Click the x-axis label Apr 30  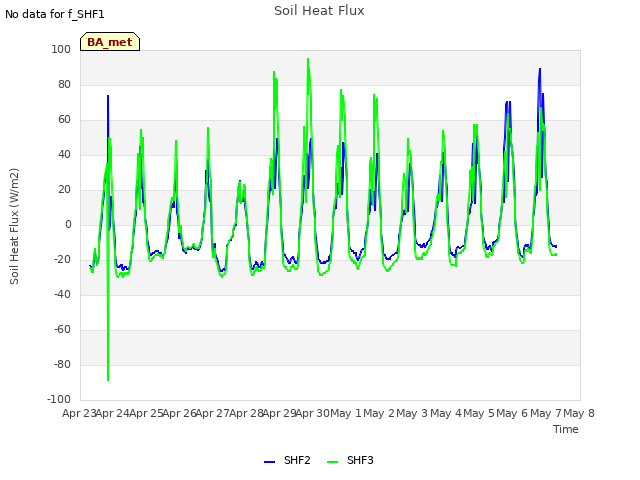[313, 413]
